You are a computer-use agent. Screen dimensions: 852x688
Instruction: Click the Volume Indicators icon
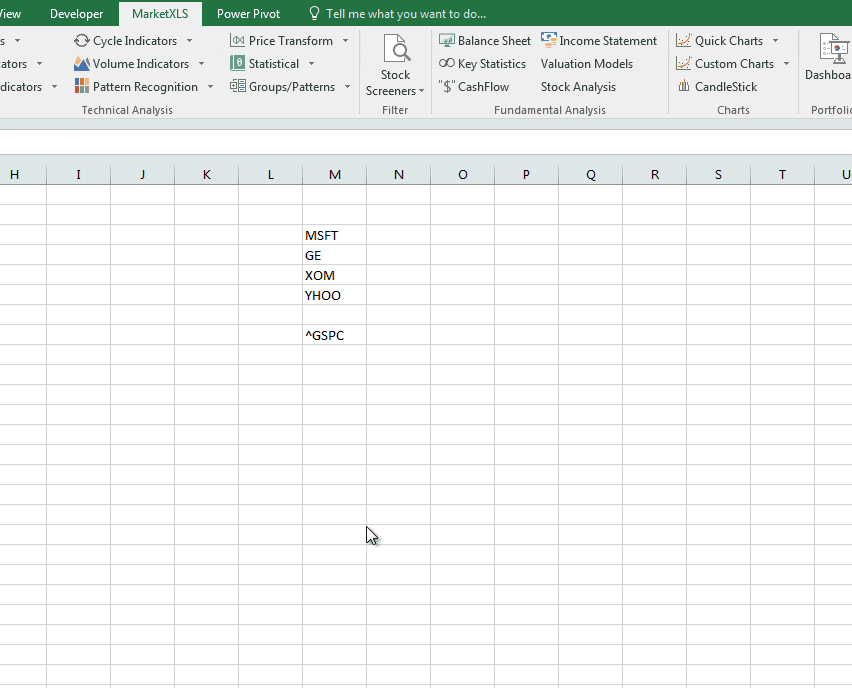pos(82,64)
